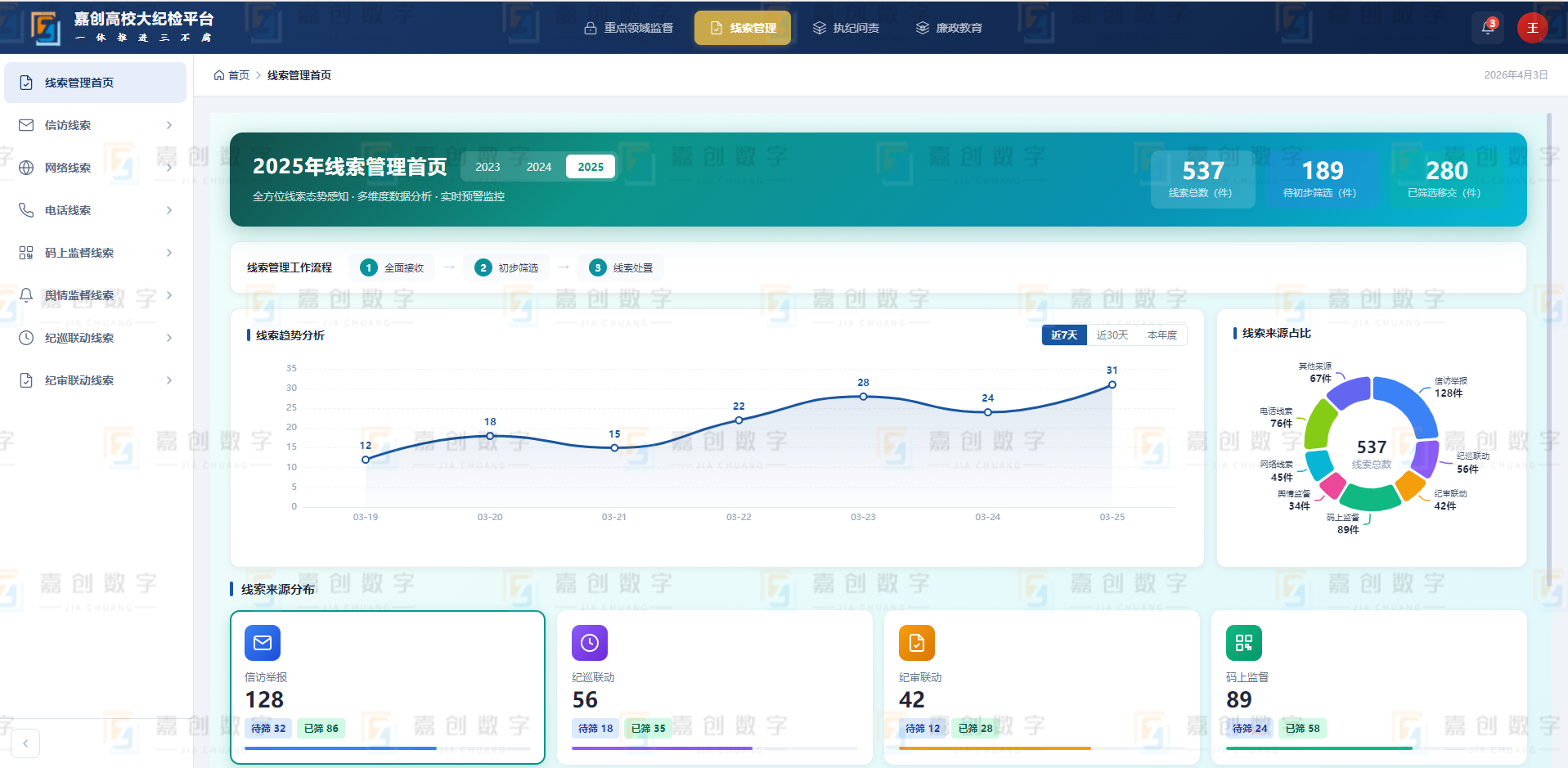This screenshot has width=1568, height=768.
Task: Click the clock icon beside 纪巡联动线索
Action: tap(26, 338)
